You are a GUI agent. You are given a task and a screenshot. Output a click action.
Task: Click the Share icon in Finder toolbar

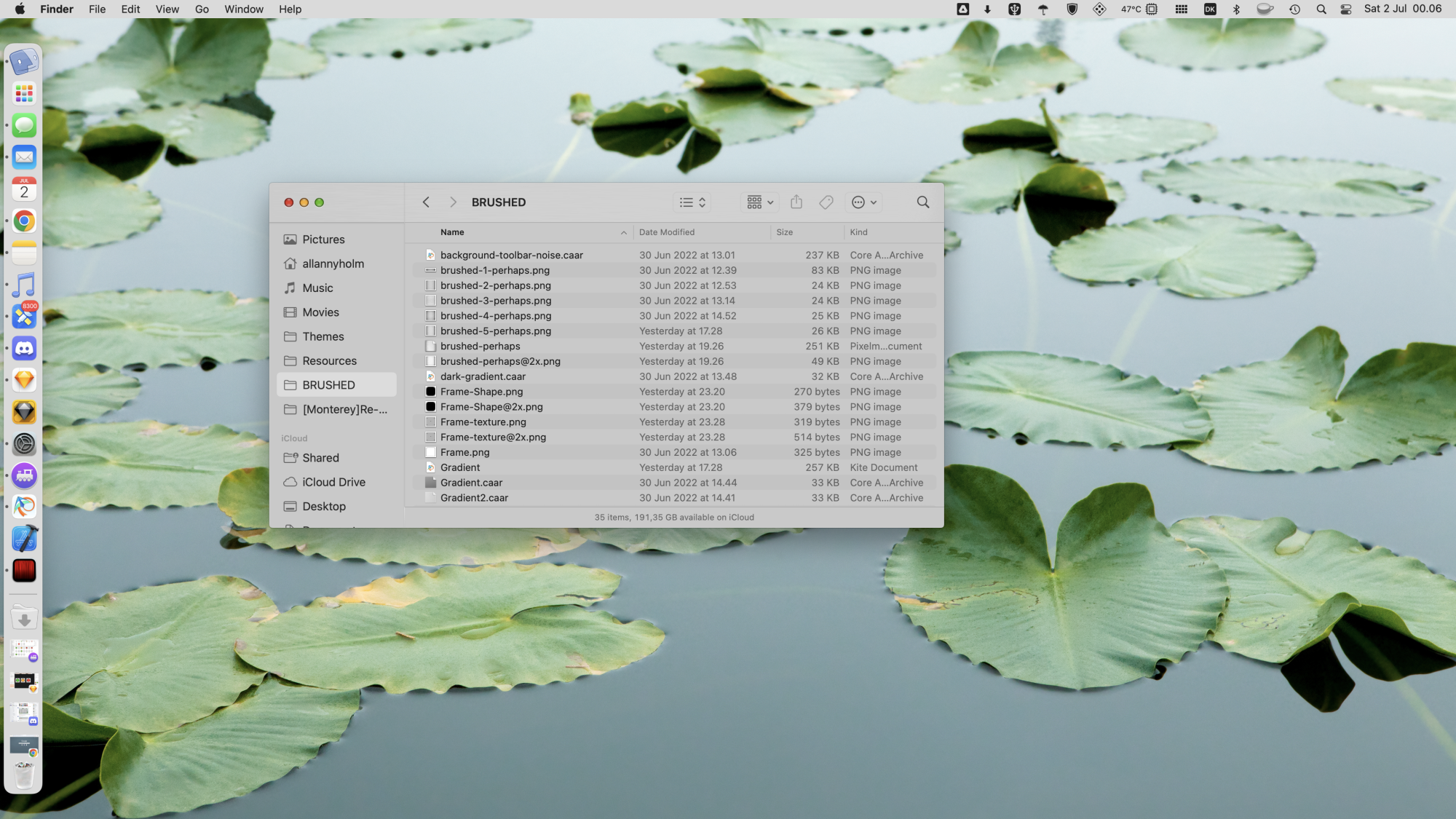[796, 202]
